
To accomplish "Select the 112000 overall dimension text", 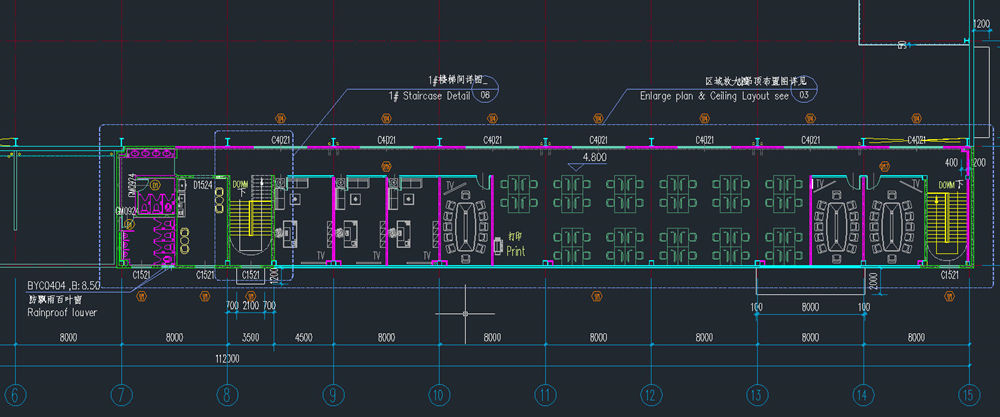I will pyautogui.click(x=226, y=360).
